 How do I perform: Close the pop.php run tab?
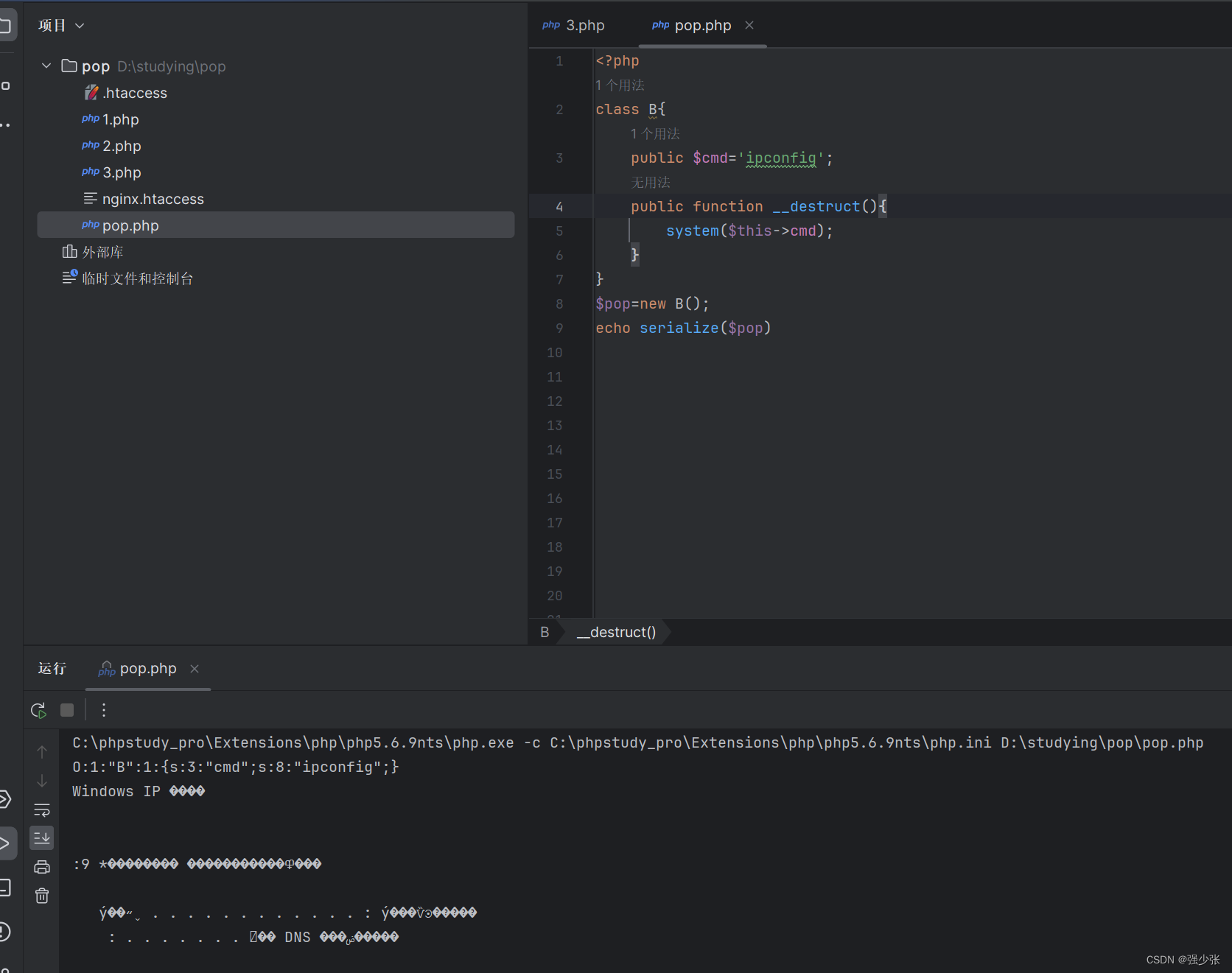(195, 669)
